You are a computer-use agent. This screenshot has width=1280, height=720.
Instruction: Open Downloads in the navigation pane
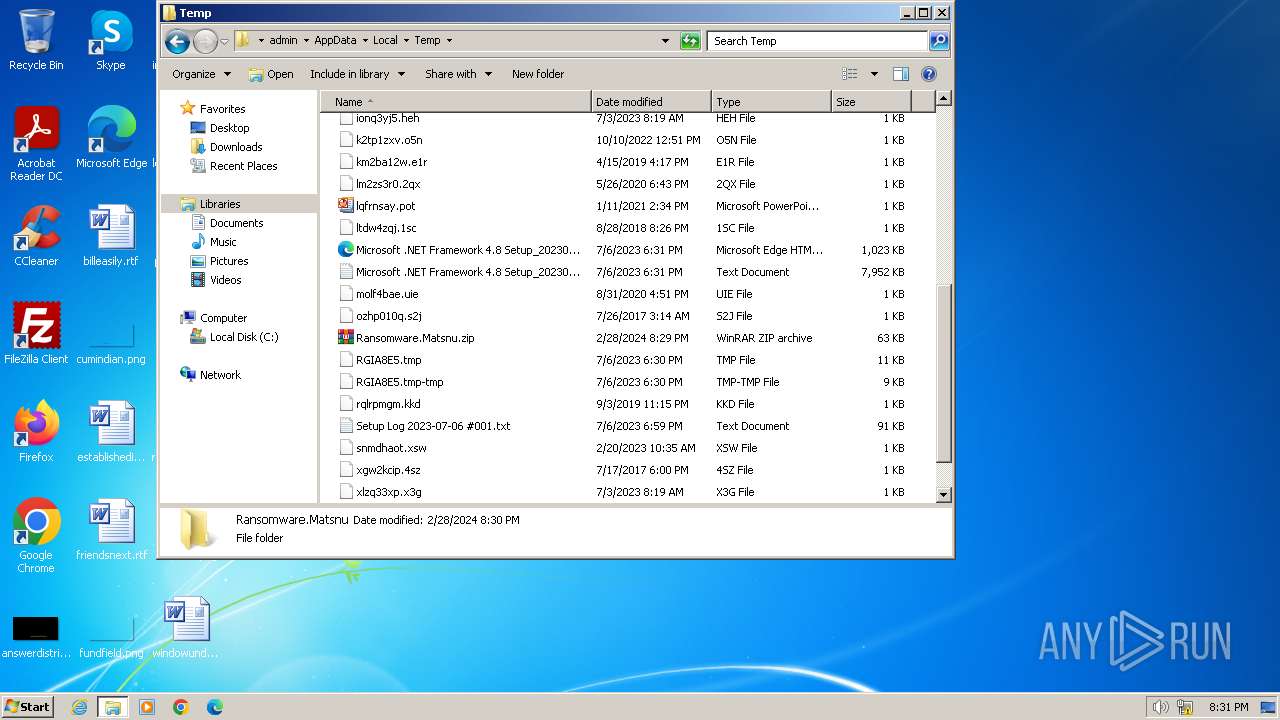click(236, 147)
